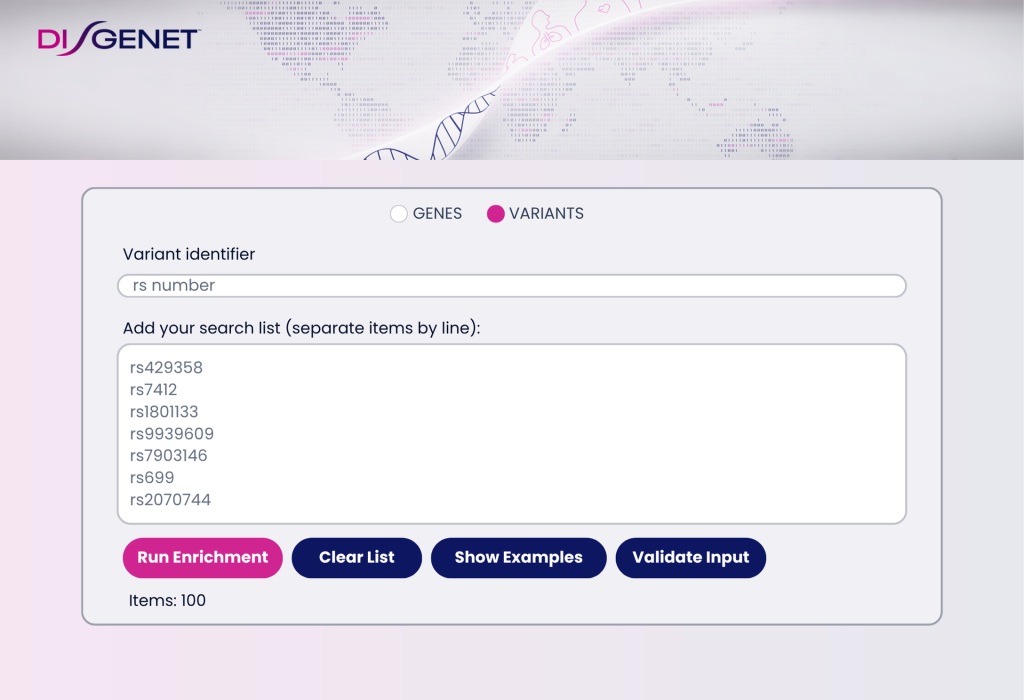Select the rs7903146 line
The width and height of the screenshot is (1024, 700).
[x=168, y=456]
